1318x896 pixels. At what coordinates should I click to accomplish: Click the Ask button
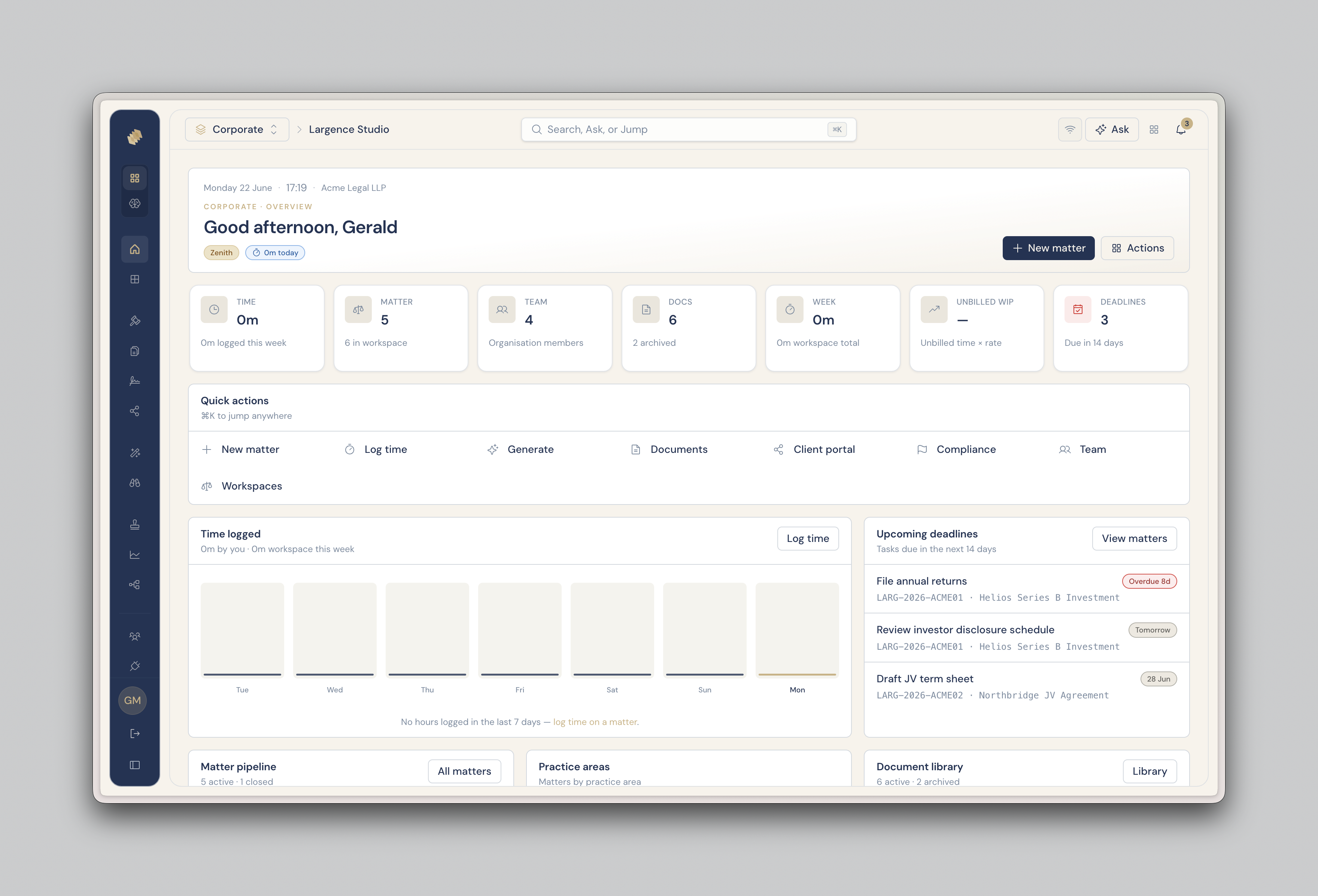tap(1112, 130)
